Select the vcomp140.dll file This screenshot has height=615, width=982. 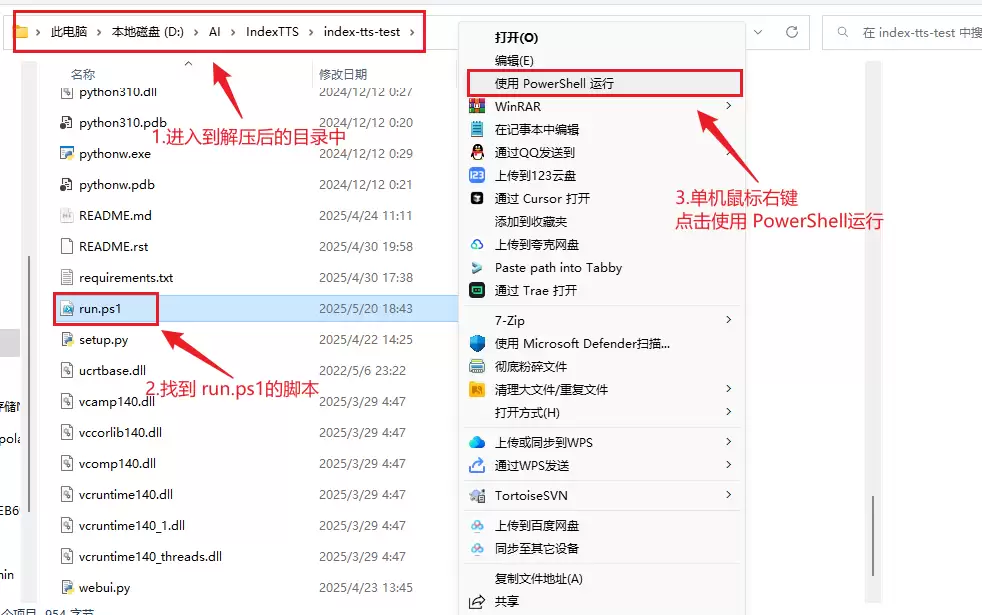point(117,463)
